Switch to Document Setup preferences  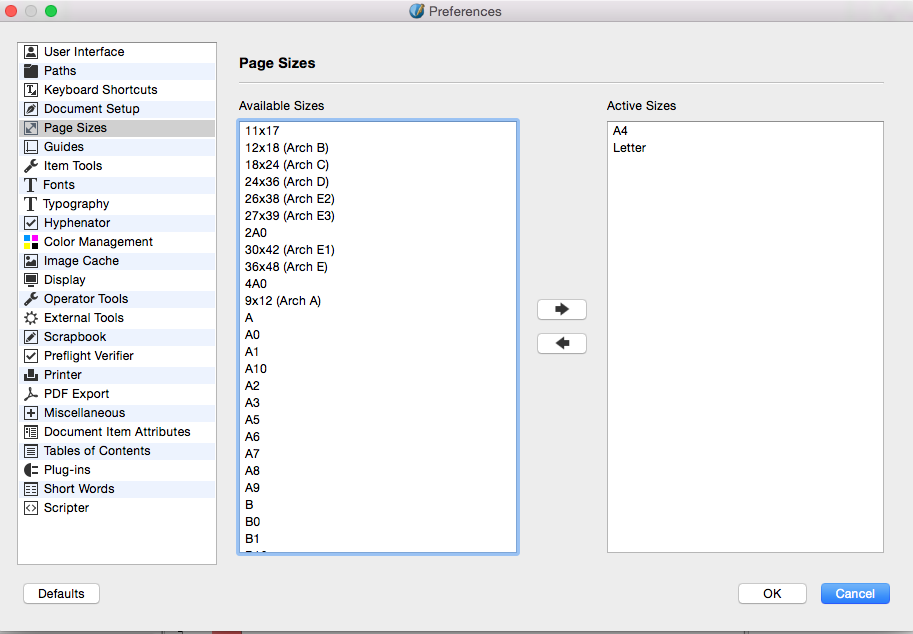(91, 109)
